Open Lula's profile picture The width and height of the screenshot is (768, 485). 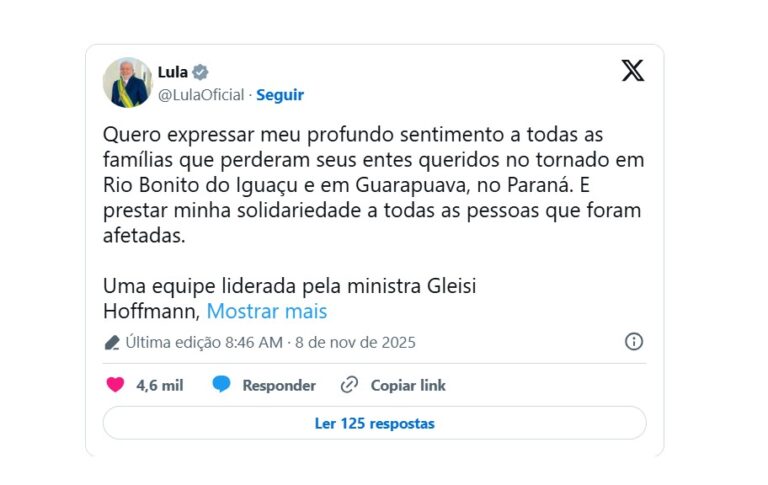coord(127,82)
